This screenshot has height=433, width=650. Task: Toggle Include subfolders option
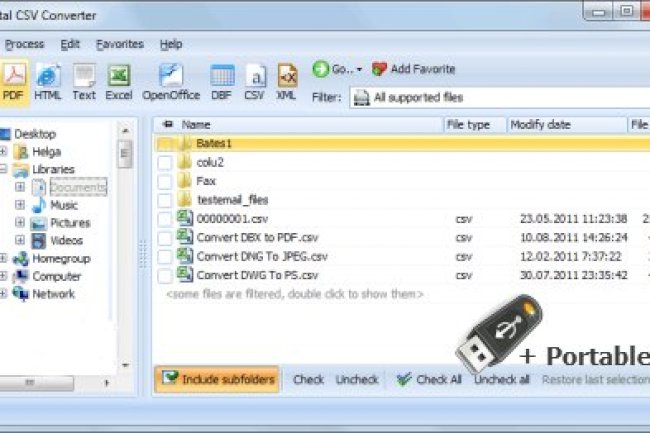point(217,380)
